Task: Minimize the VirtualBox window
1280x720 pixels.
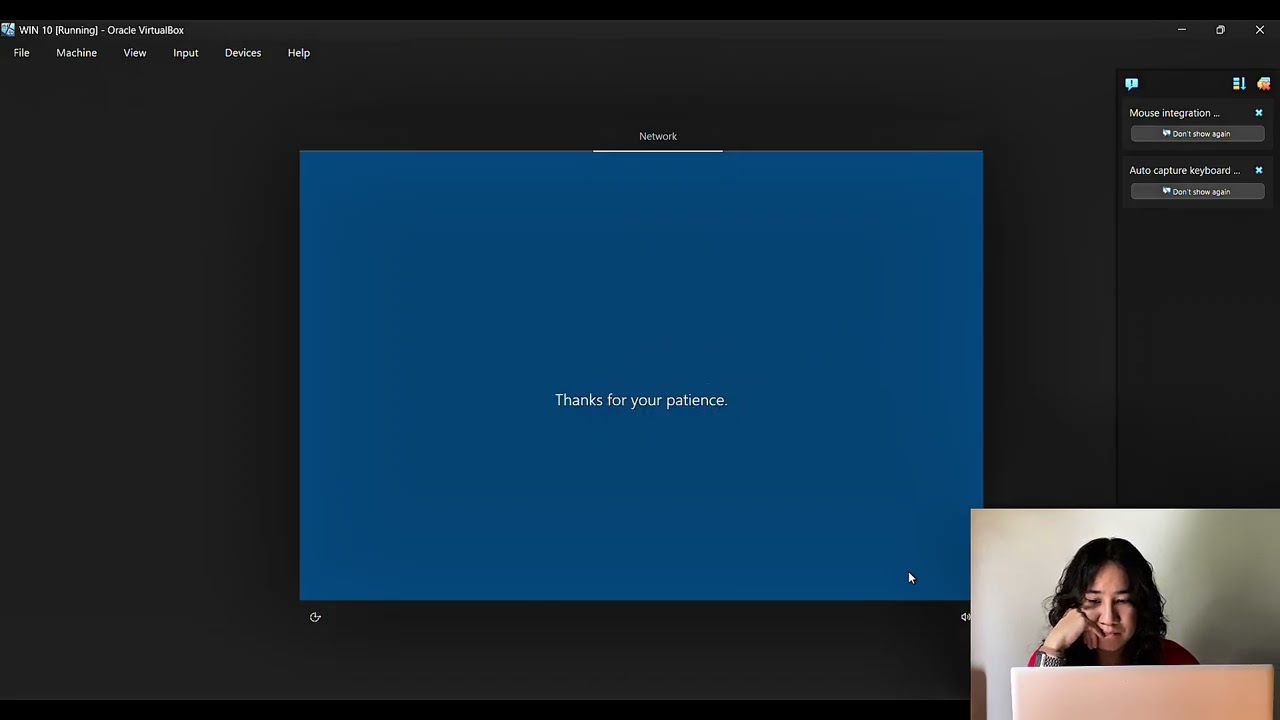Action: (x=1181, y=30)
